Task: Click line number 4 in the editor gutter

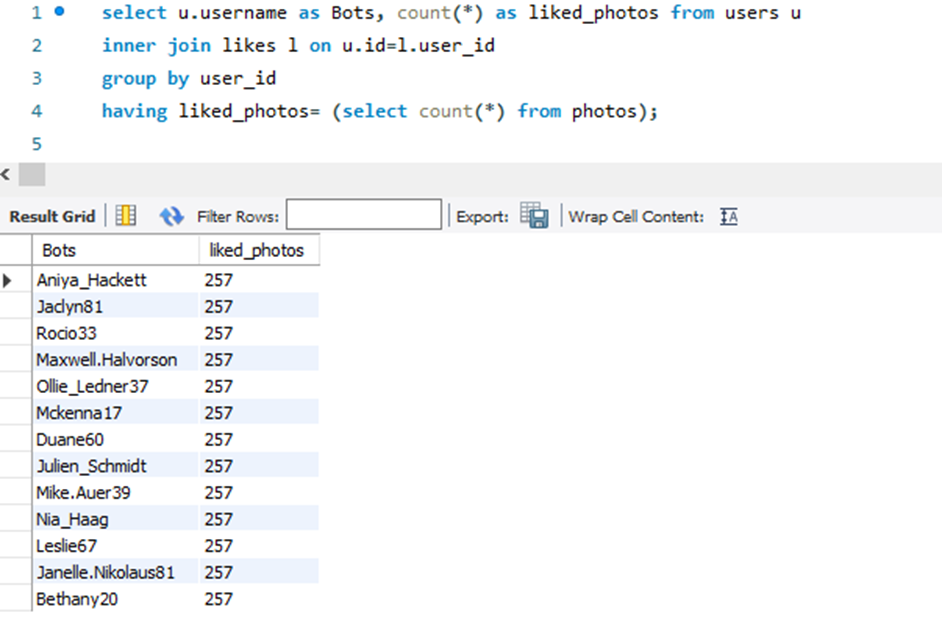Action: [x=36, y=111]
